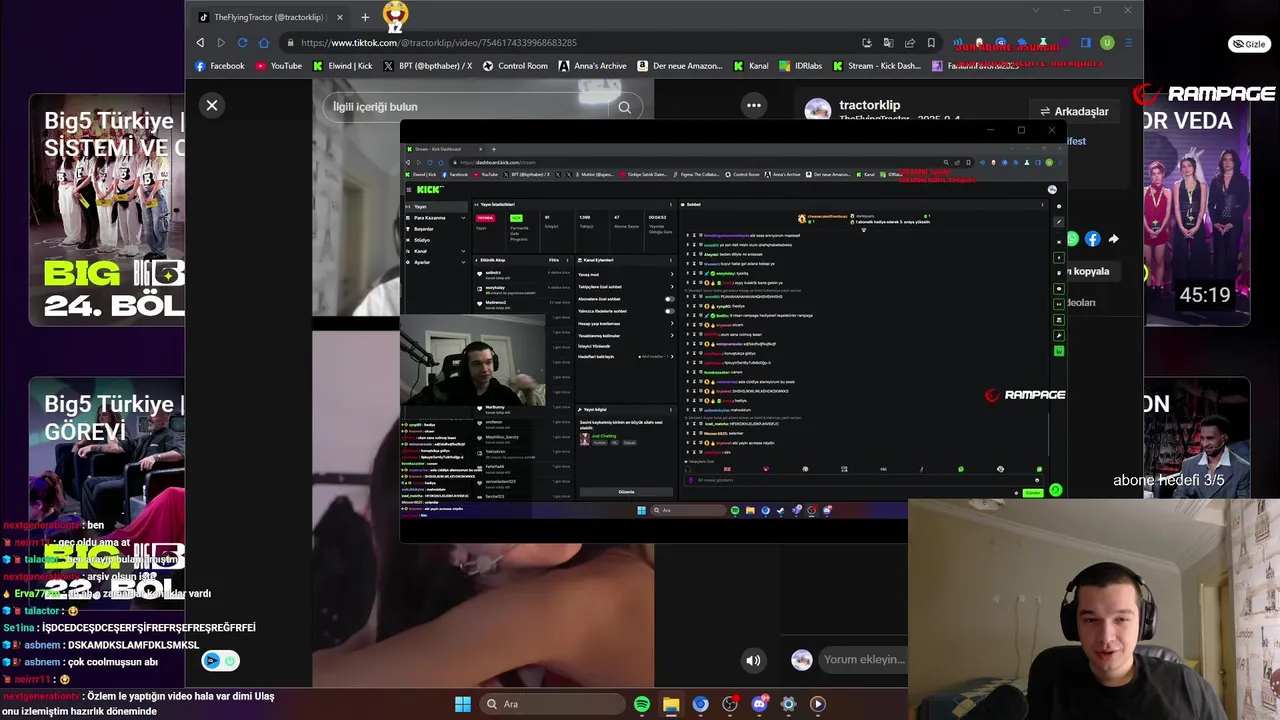Open the Facebook bookmark
Viewport: 1280px width, 720px height.
click(x=219, y=66)
